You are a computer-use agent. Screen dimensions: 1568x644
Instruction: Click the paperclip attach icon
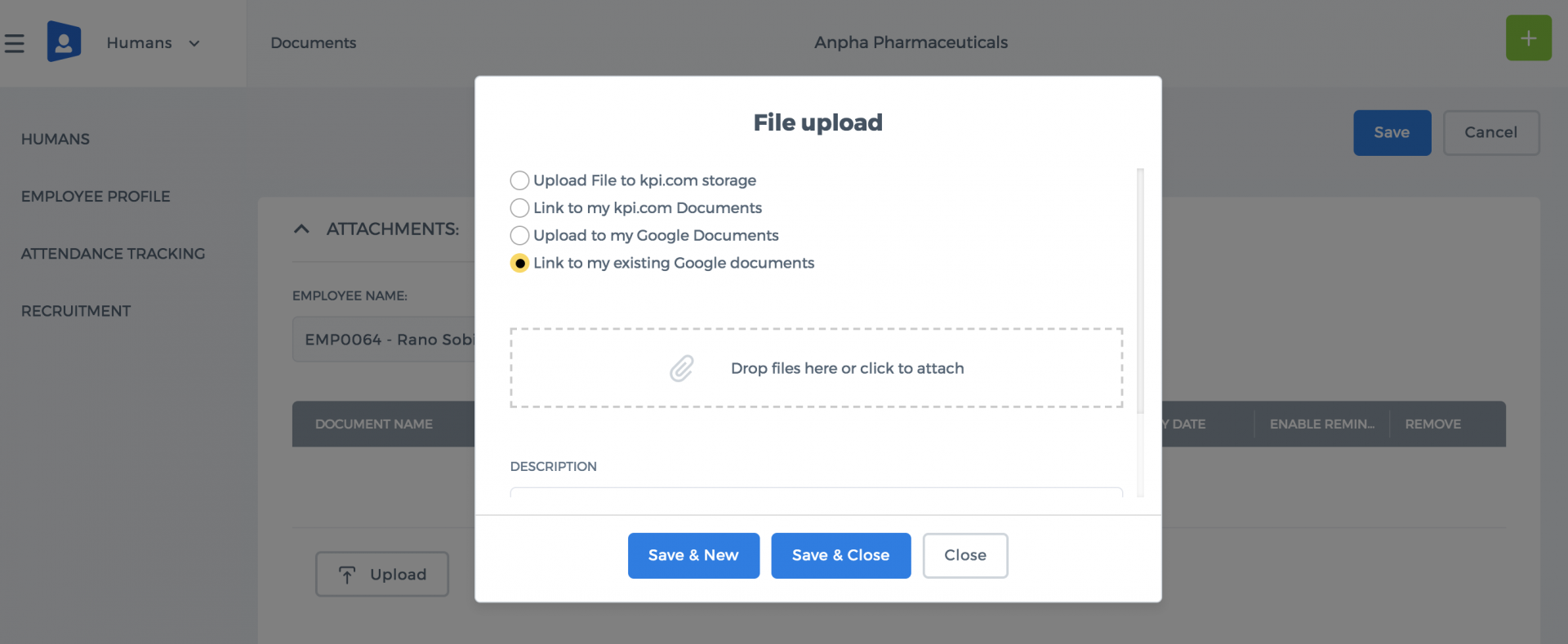click(682, 368)
